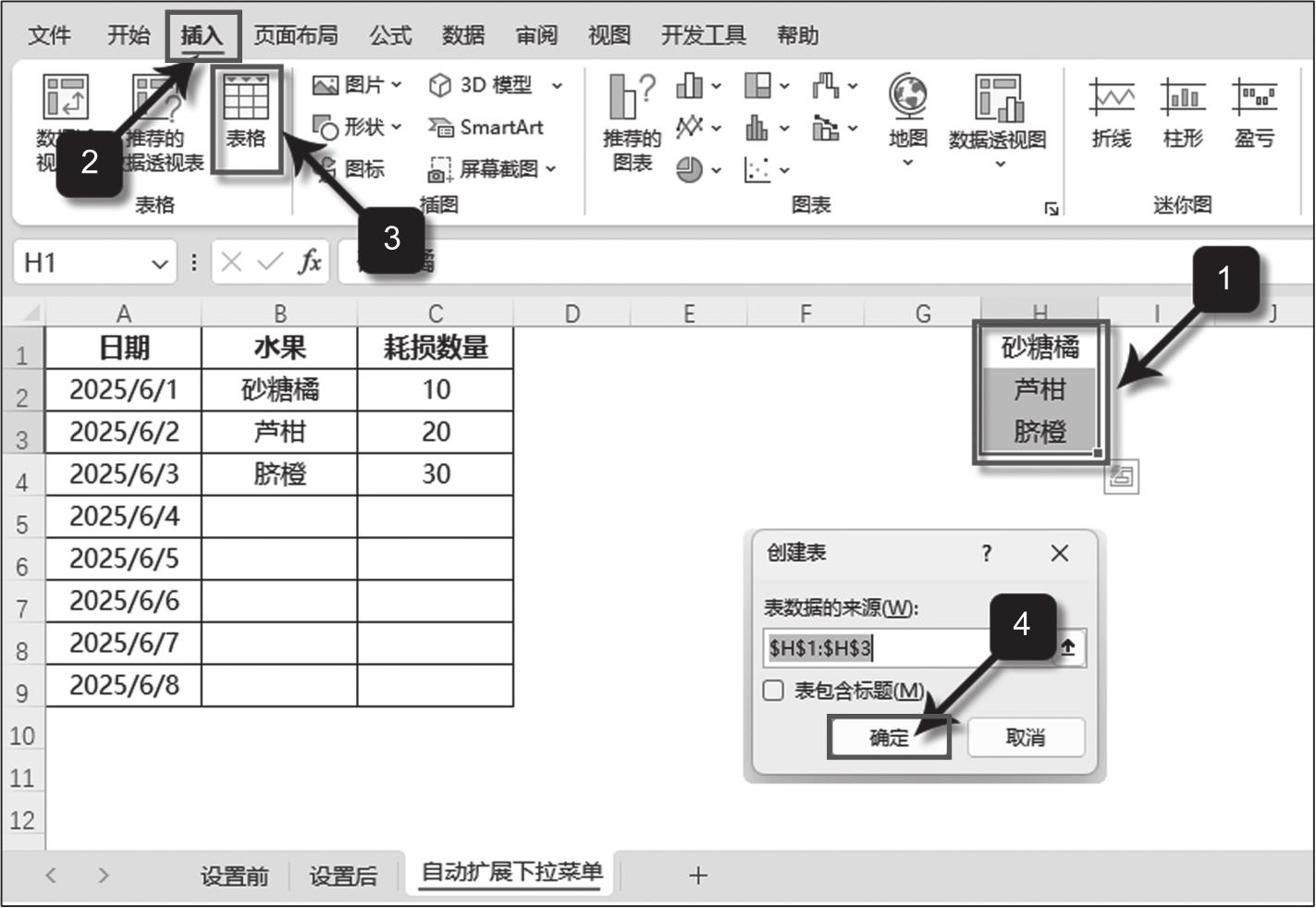
Task: Click the 推荐的图表 recommended charts icon
Action: tap(632, 122)
